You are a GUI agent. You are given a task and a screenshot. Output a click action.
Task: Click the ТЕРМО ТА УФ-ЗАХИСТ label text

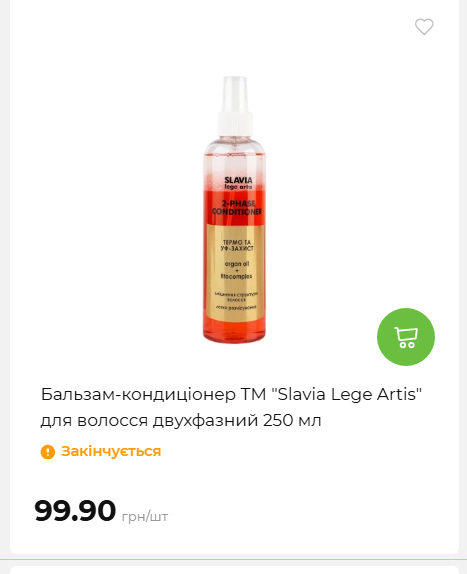[237, 245]
